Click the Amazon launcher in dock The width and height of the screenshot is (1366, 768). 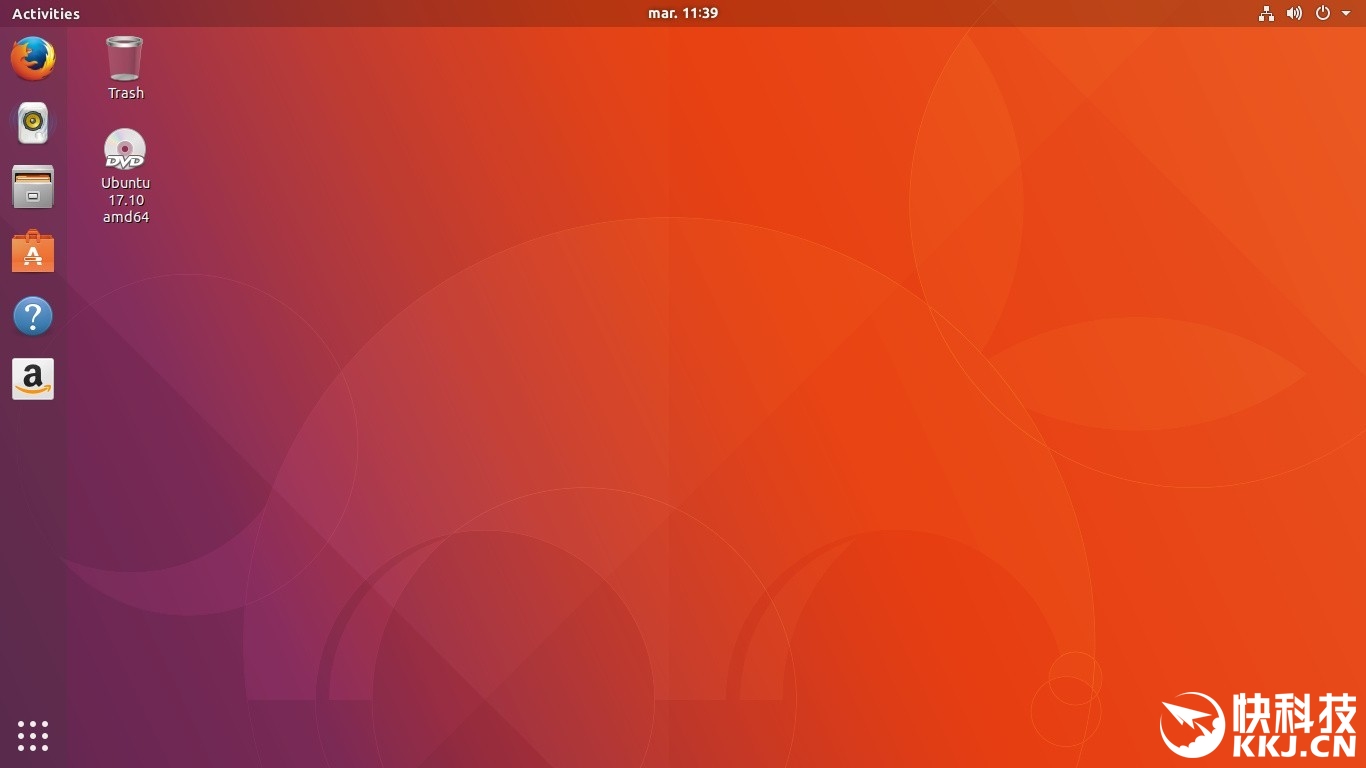click(33, 380)
